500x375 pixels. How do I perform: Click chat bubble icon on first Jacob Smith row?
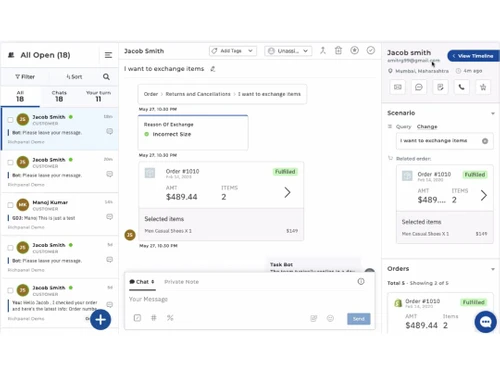(x=109, y=131)
